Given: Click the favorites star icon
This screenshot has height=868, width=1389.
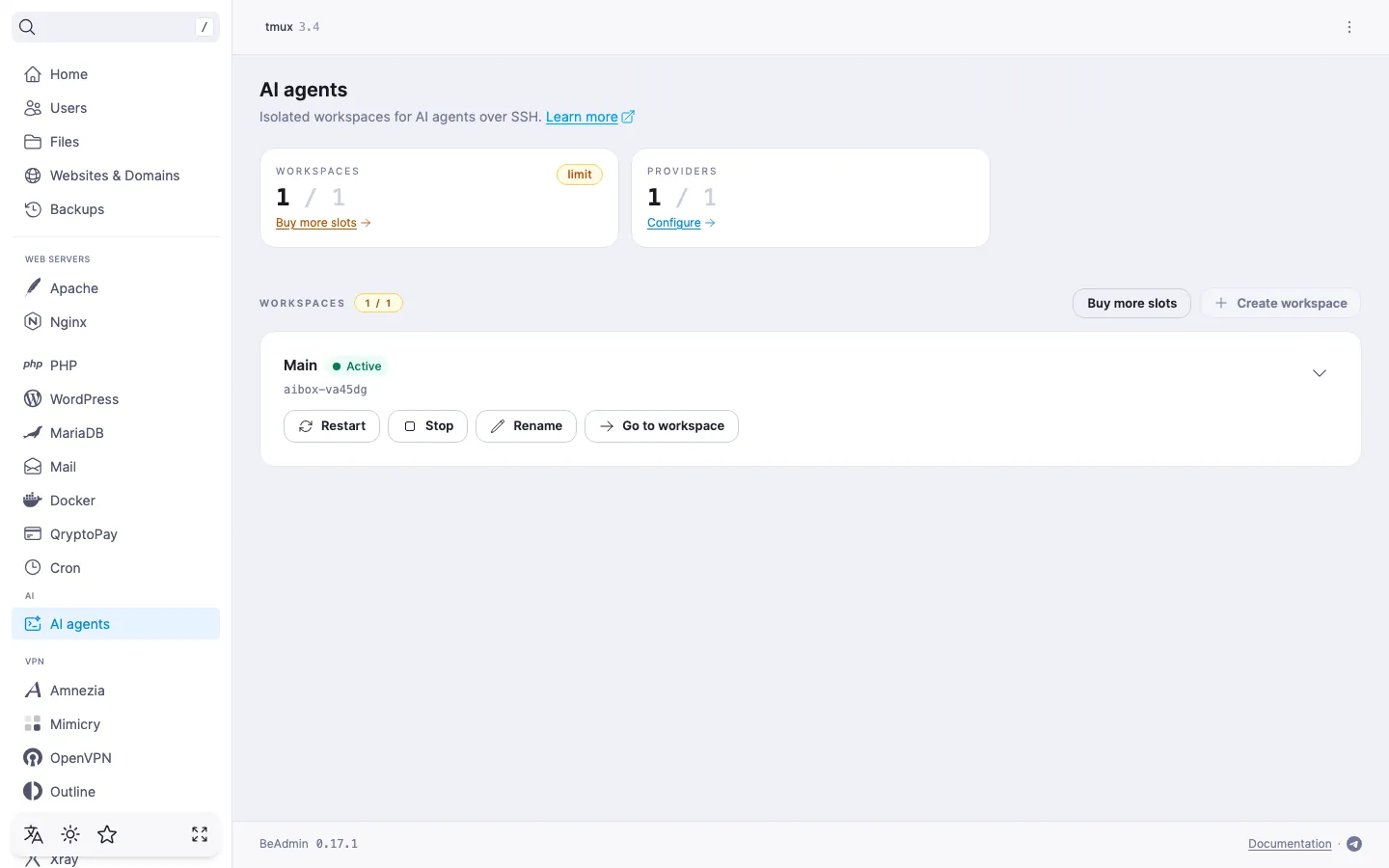Looking at the screenshot, I should pos(107,834).
